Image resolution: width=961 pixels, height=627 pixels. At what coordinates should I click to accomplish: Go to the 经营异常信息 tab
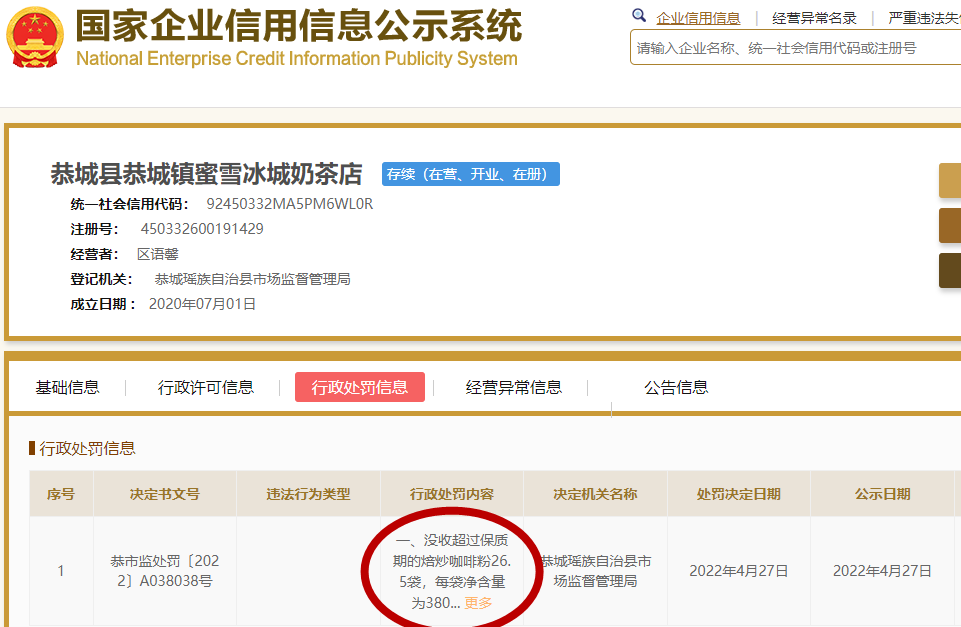click(514, 387)
